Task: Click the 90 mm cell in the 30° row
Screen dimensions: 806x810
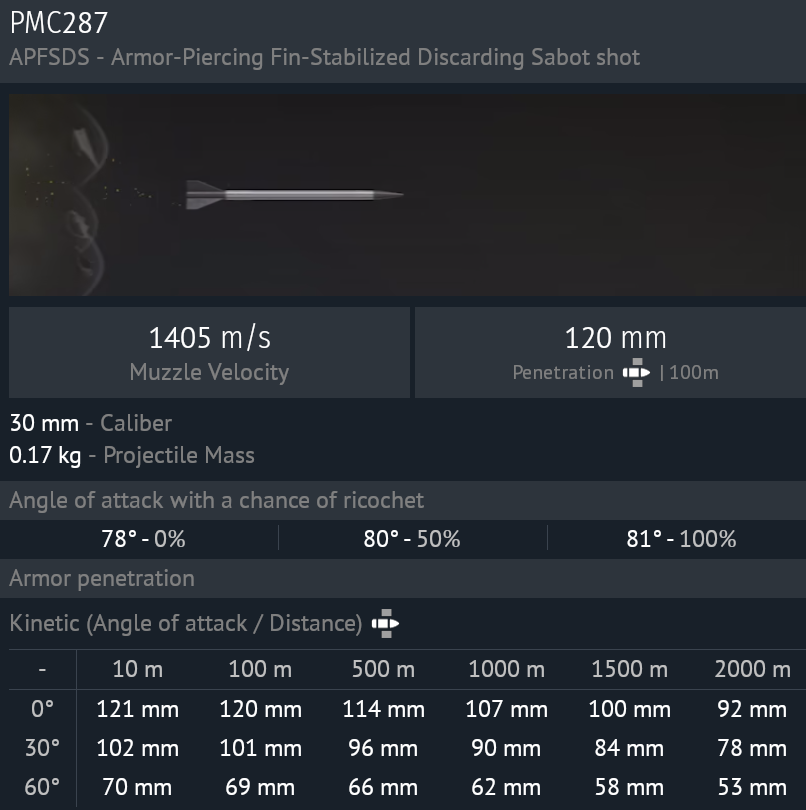Action: click(x=507, y=748)
